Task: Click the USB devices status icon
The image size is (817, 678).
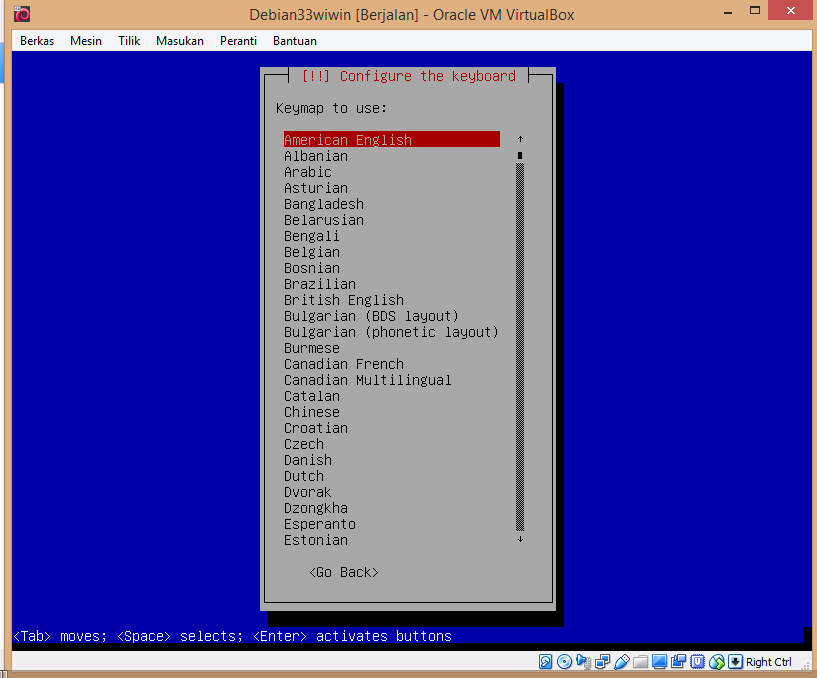Action: click(x=622, y=662)
